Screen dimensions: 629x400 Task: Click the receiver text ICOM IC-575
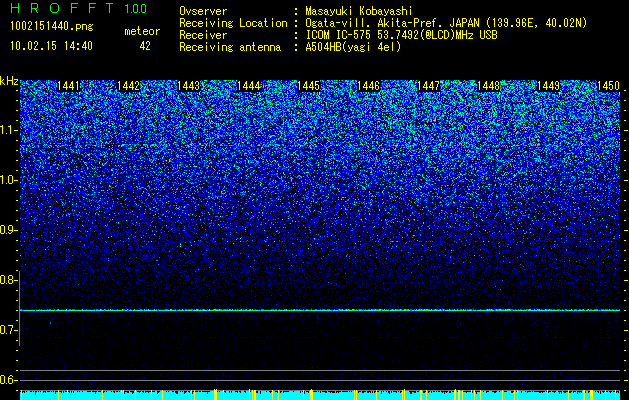[x=340, y=35]
